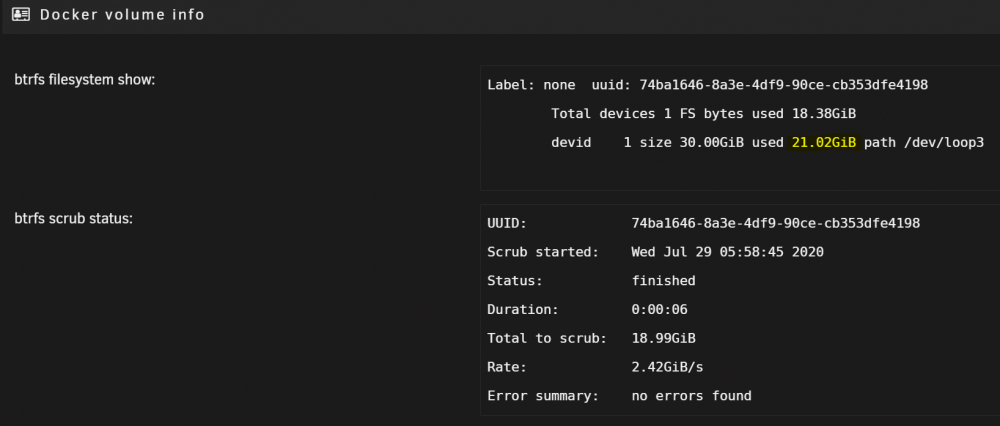Click the Error summary field label

(543, 396)
